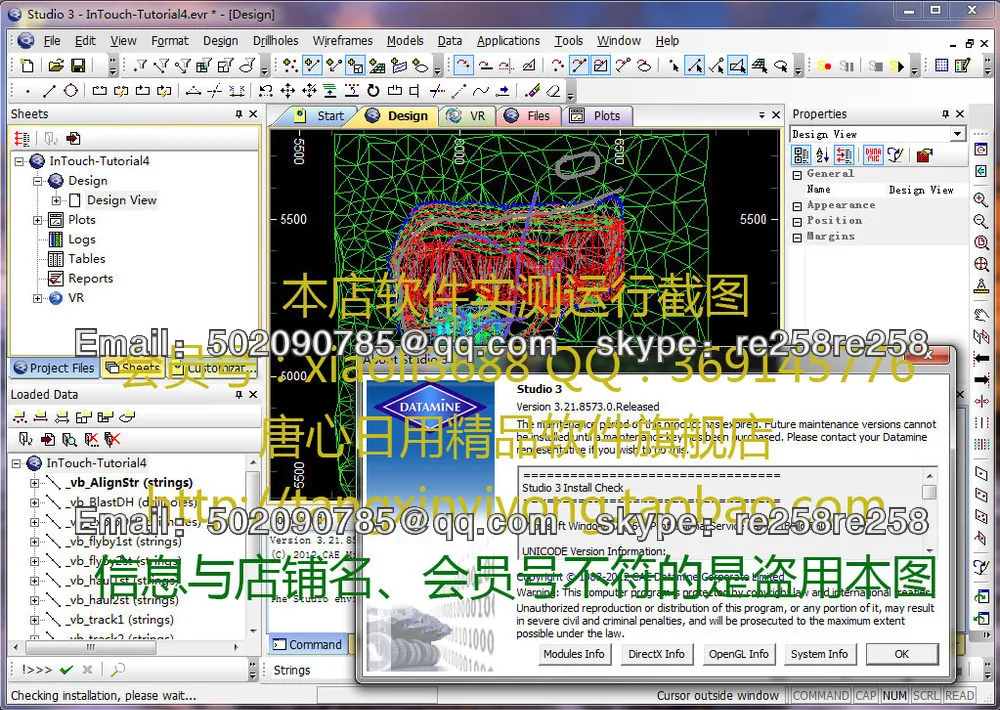The image size is (1000, 710).
Task: Open the Command tab at bottom
Action: click(x=308, y=644)
